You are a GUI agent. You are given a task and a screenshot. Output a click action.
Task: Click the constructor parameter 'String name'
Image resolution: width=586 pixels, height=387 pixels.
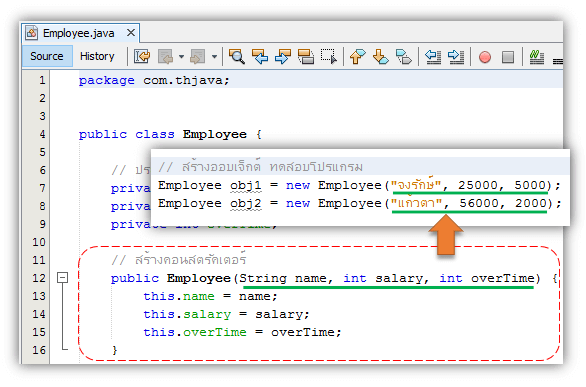pos(283,278)
